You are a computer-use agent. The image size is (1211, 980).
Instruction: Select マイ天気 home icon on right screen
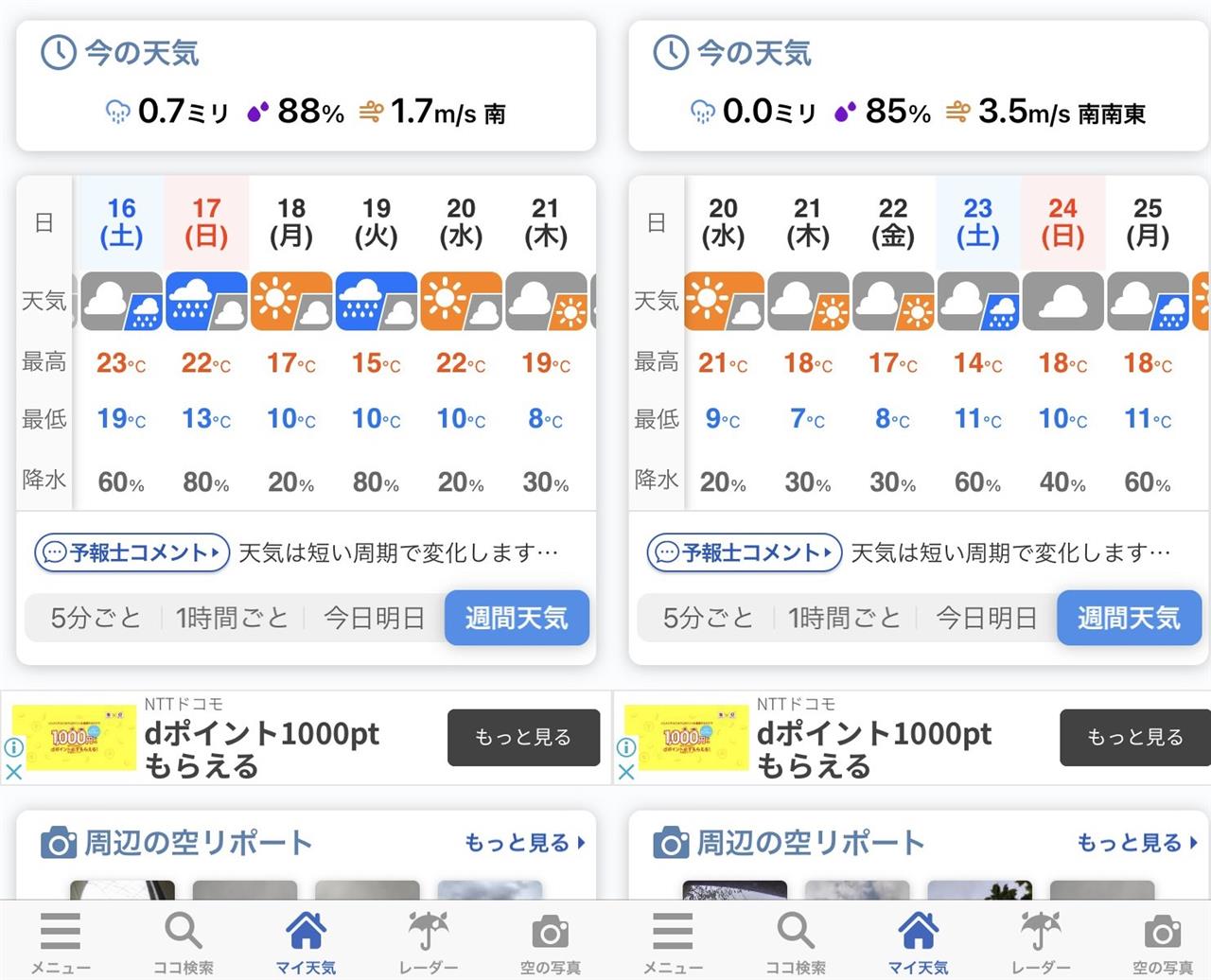pyautogui.click(x=918, y=931)
